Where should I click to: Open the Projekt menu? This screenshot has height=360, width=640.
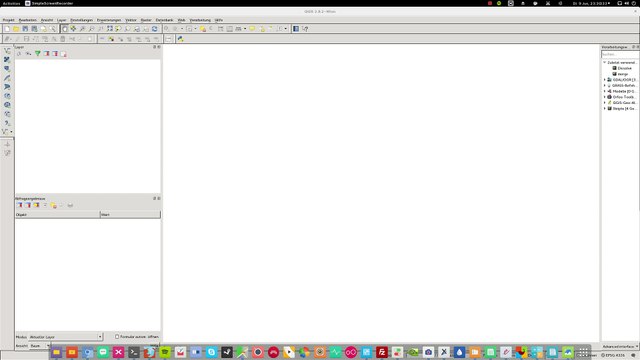pyautogui.click(x=8, y=20)
